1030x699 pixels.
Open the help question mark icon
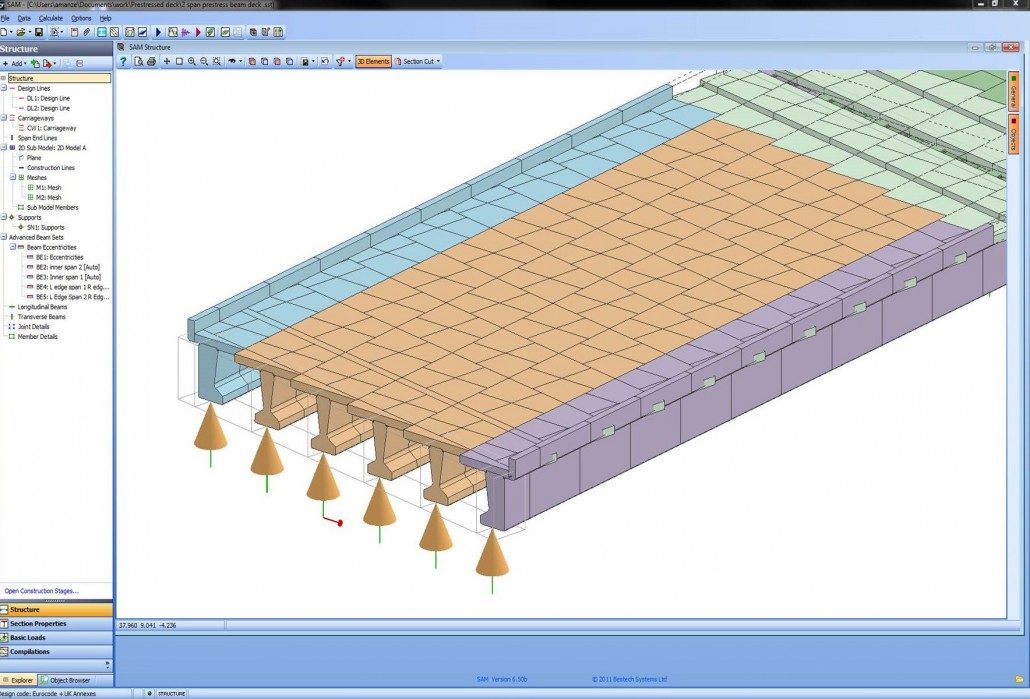point(124,62)
